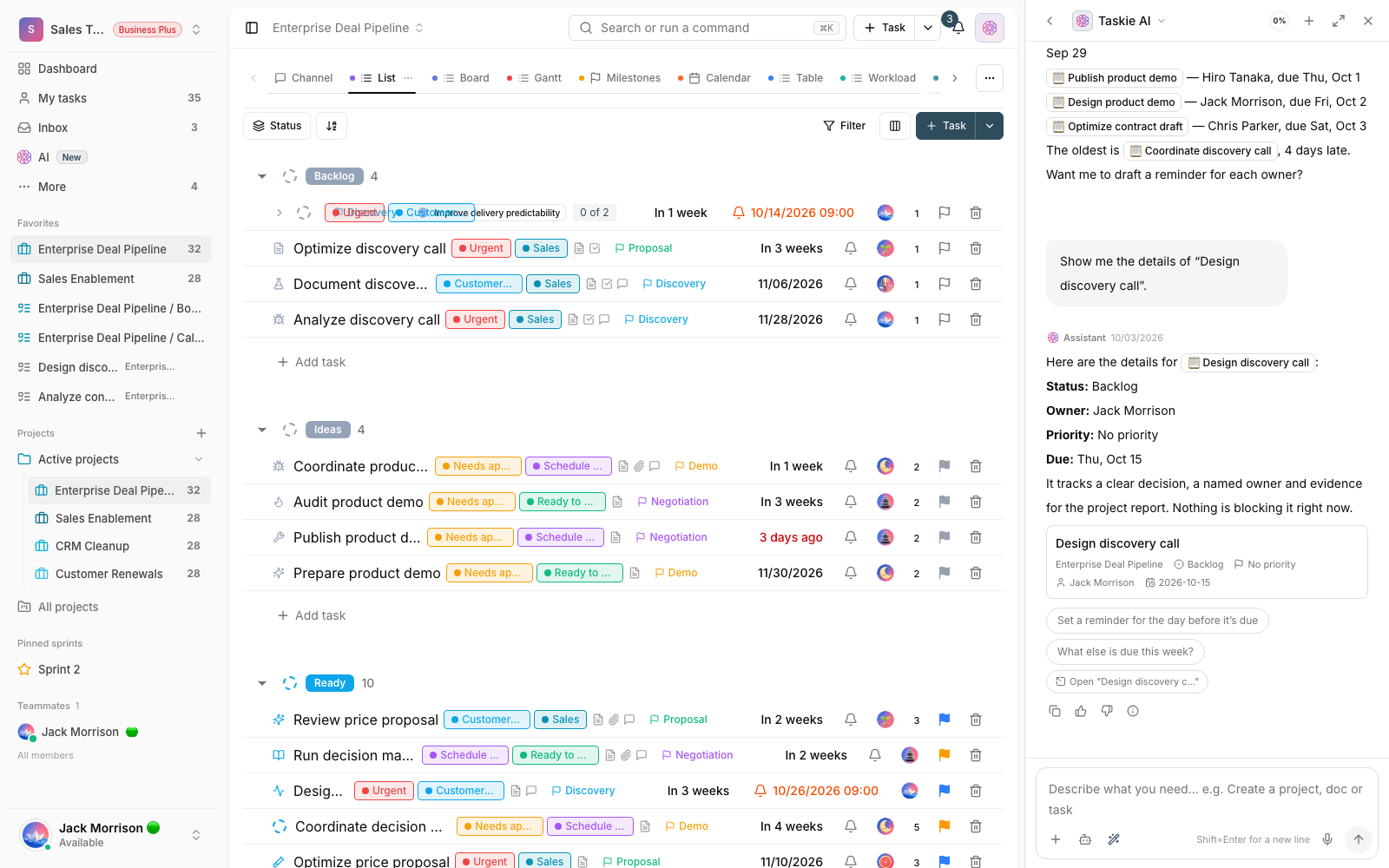Click What else is due this week suggestion
The width and height of the screenshot is (1389, 868).
click(x=1125, y=652)
